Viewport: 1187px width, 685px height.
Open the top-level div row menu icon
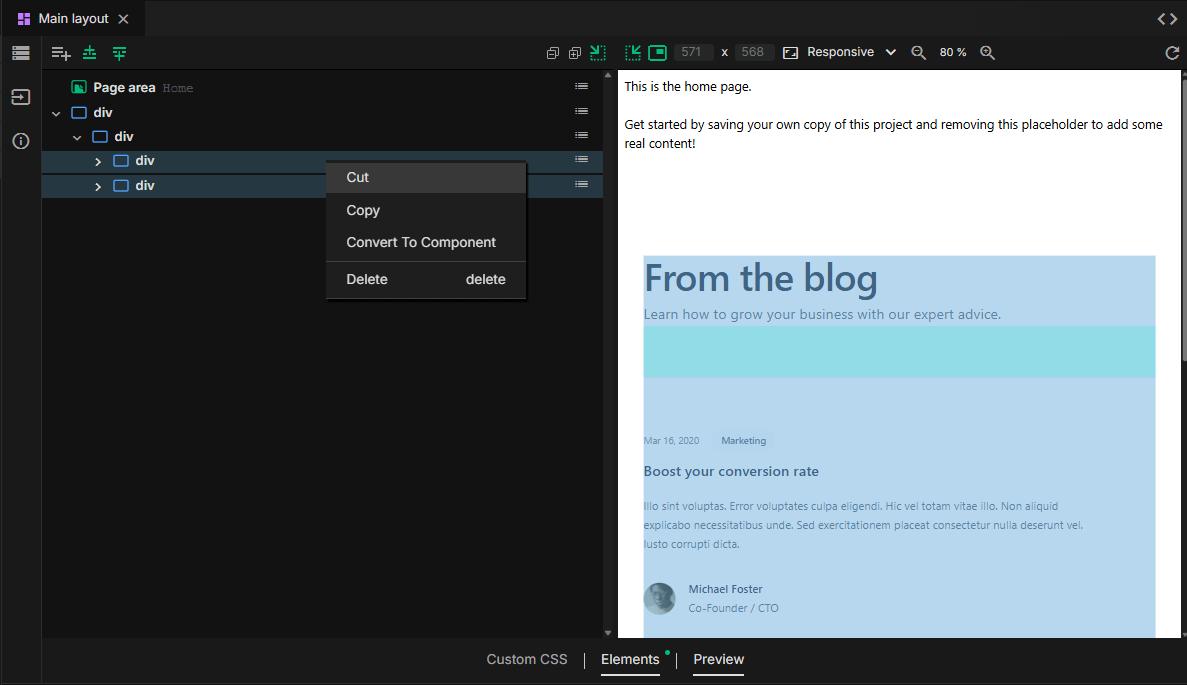click(581, 111)
